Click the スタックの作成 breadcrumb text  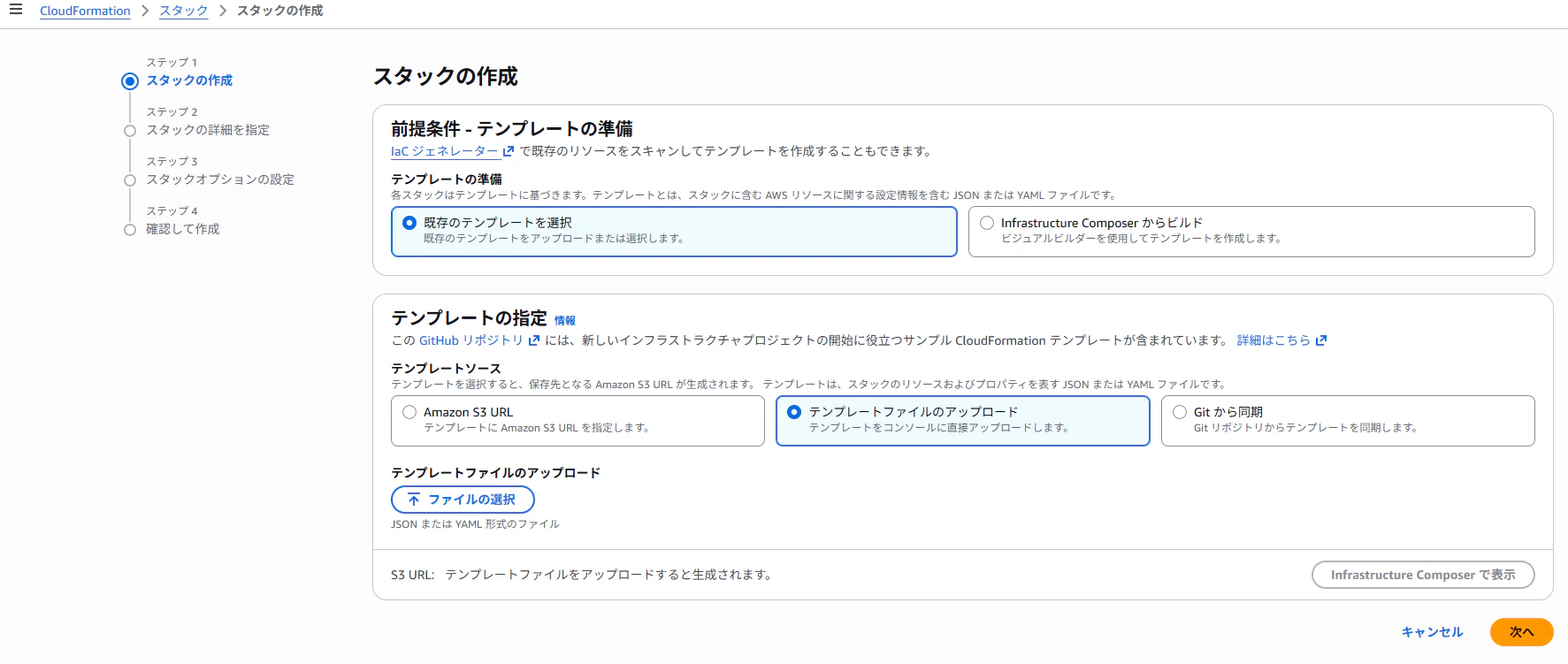click(279, 11)
